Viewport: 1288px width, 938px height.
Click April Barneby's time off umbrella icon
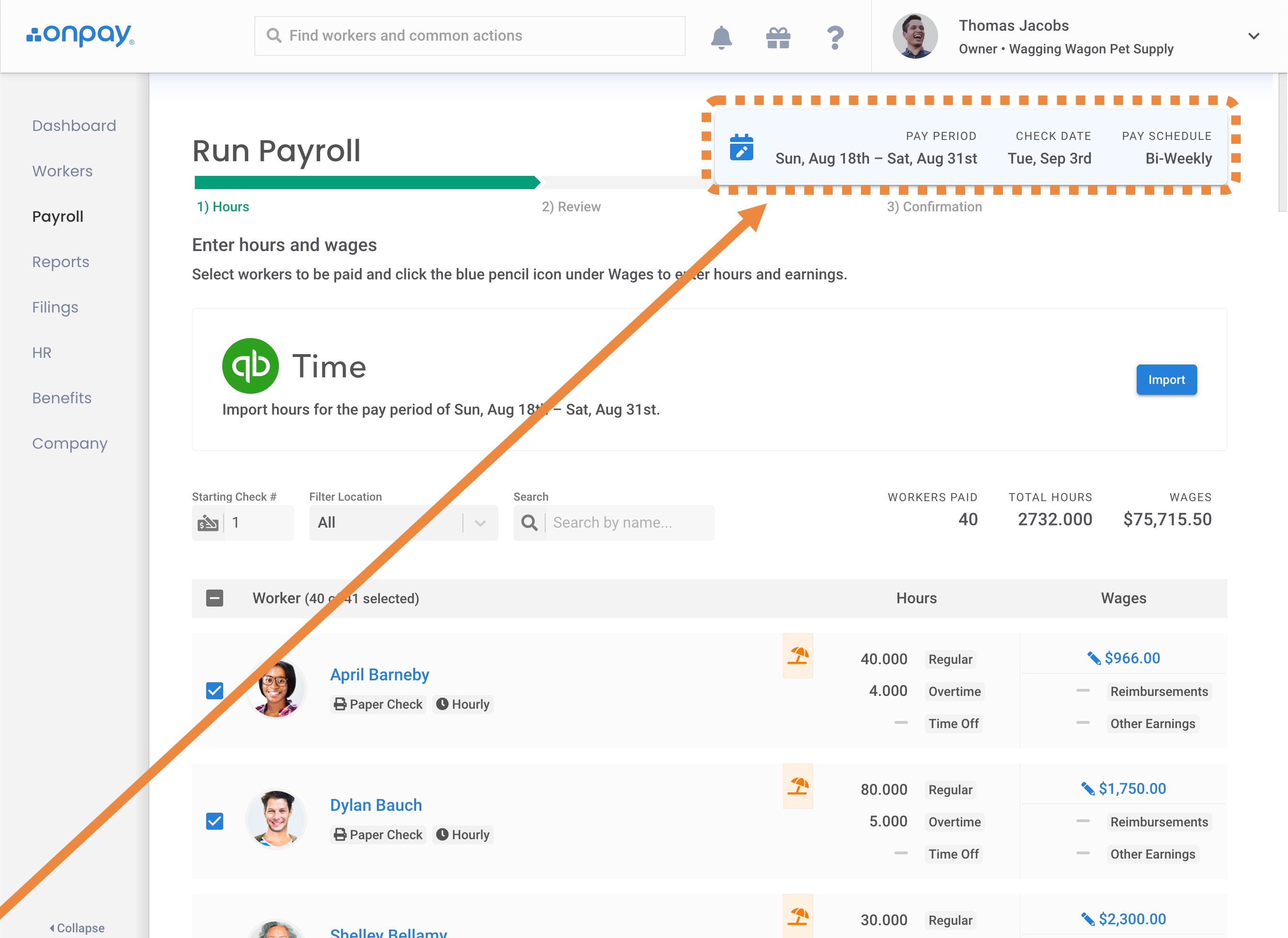click(798, 656)
